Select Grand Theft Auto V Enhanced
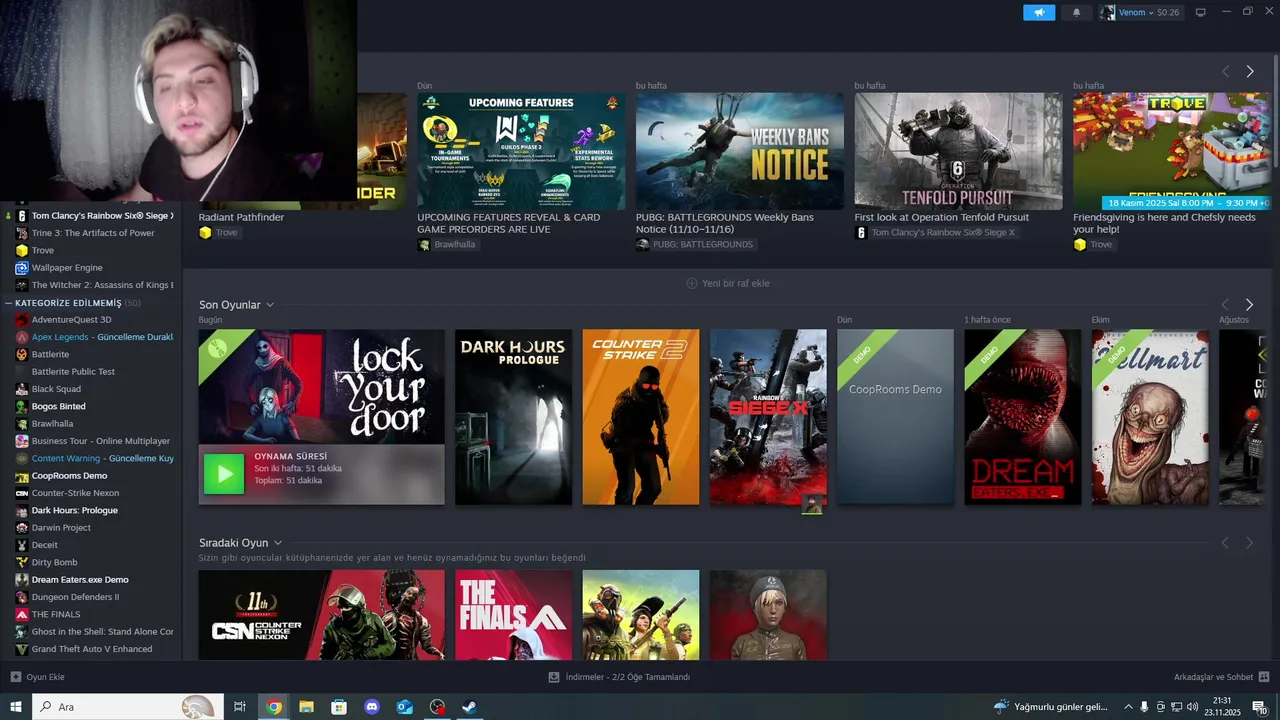This screenshot has height=720, width=1280. coord(92,649)
